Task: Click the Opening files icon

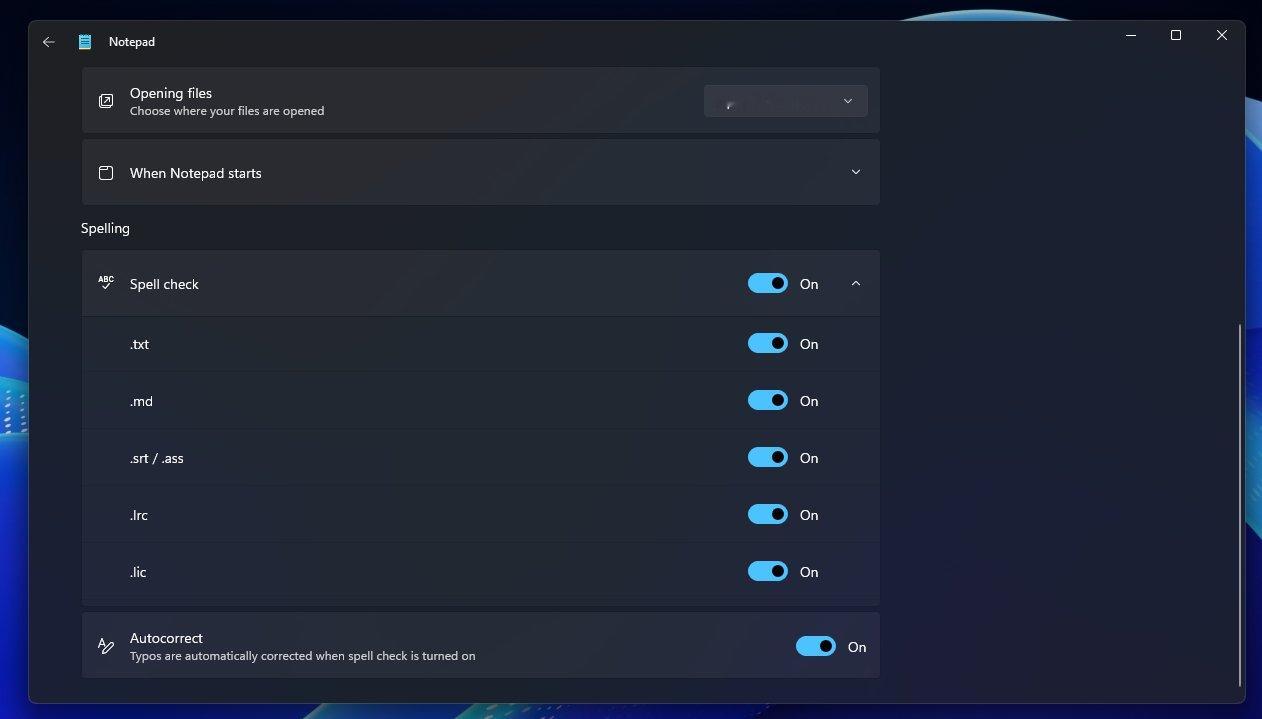Action: point(106,101)
